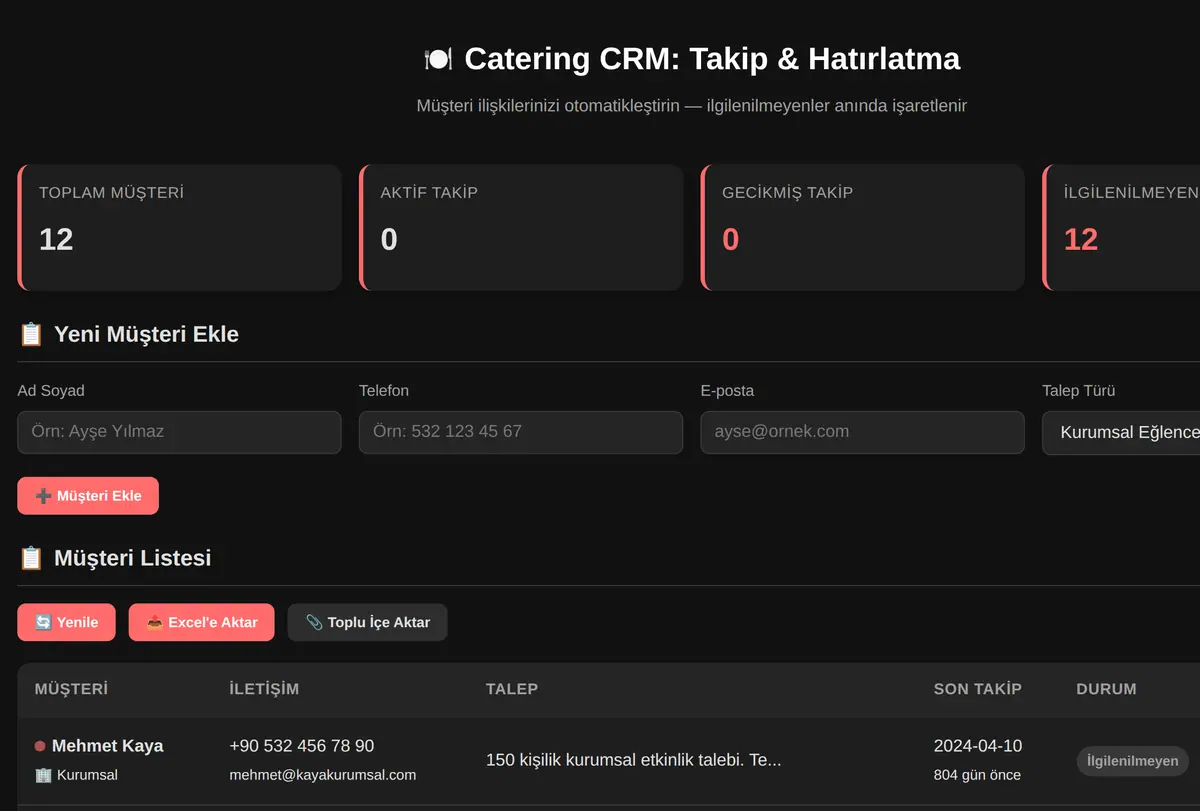Click the email mehmet@kayakurumsal.com
This screenshot has height=811, width=1200.
(323, 775)
